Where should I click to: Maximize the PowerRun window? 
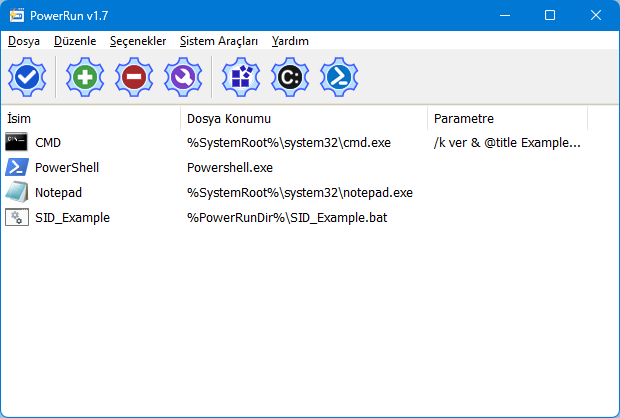[x=550, y=15]
